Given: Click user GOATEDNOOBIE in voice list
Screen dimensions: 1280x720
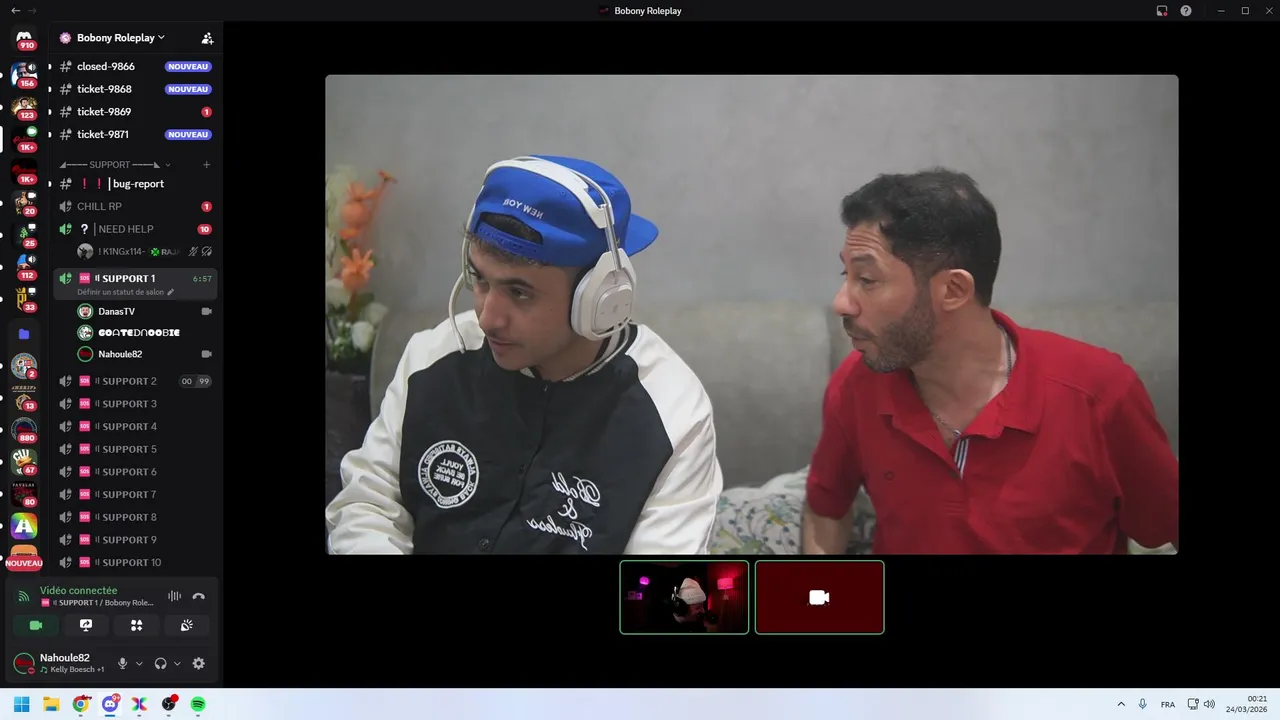Looking at the screenshot, I should [x=145, y=332].
